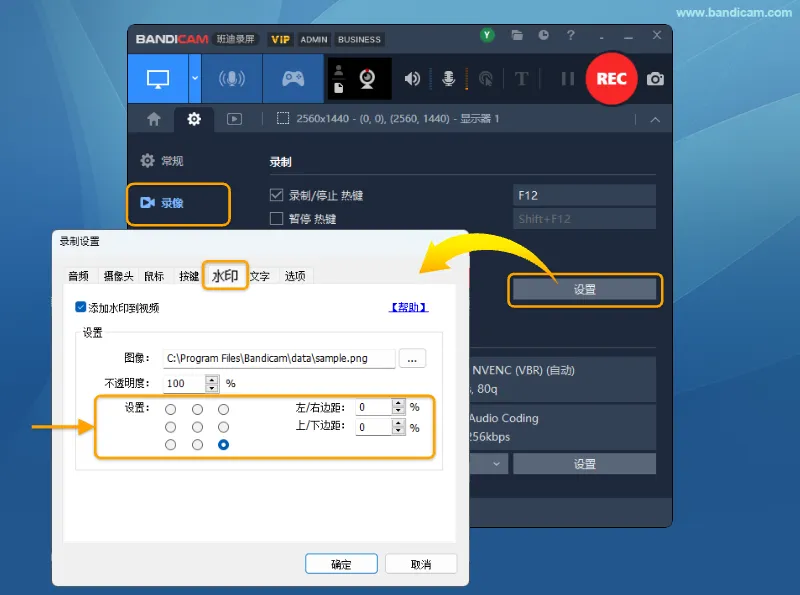
Task: Toggle microphone icon in toolbar
Action: 448,79
